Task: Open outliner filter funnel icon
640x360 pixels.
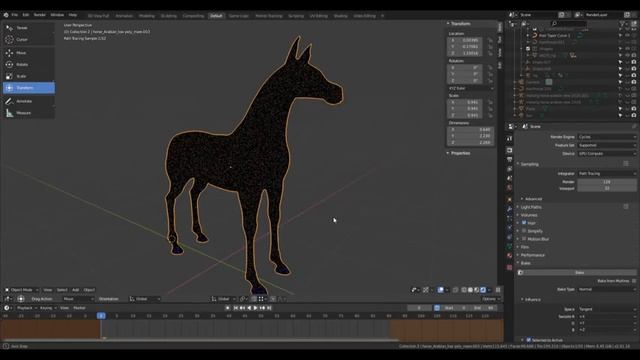Action: [x=622, y=24]
